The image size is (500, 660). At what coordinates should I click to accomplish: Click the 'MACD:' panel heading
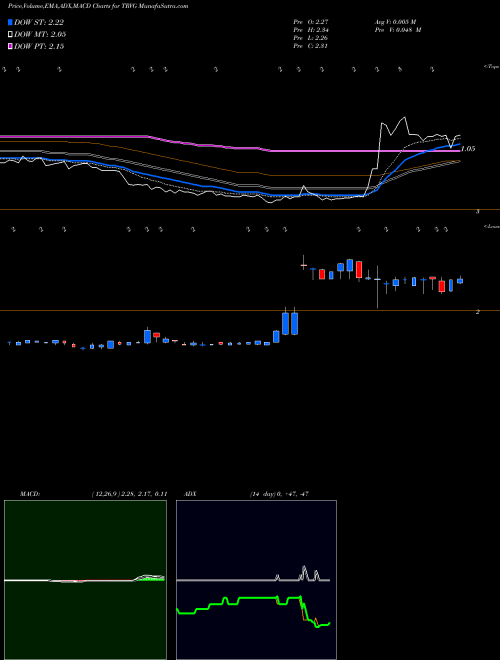pyautogui.click(x=30, y=494)
